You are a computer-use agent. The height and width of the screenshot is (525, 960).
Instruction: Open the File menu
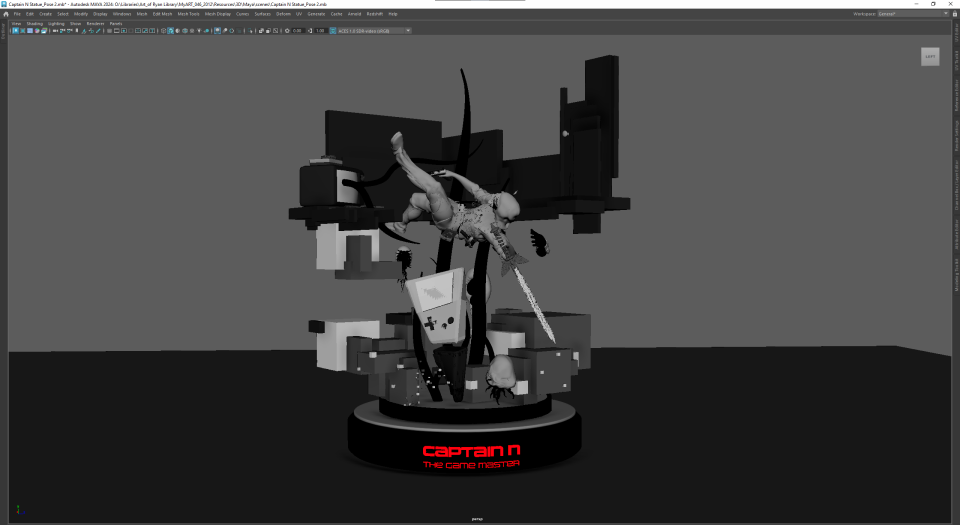(x=17, y=13)
